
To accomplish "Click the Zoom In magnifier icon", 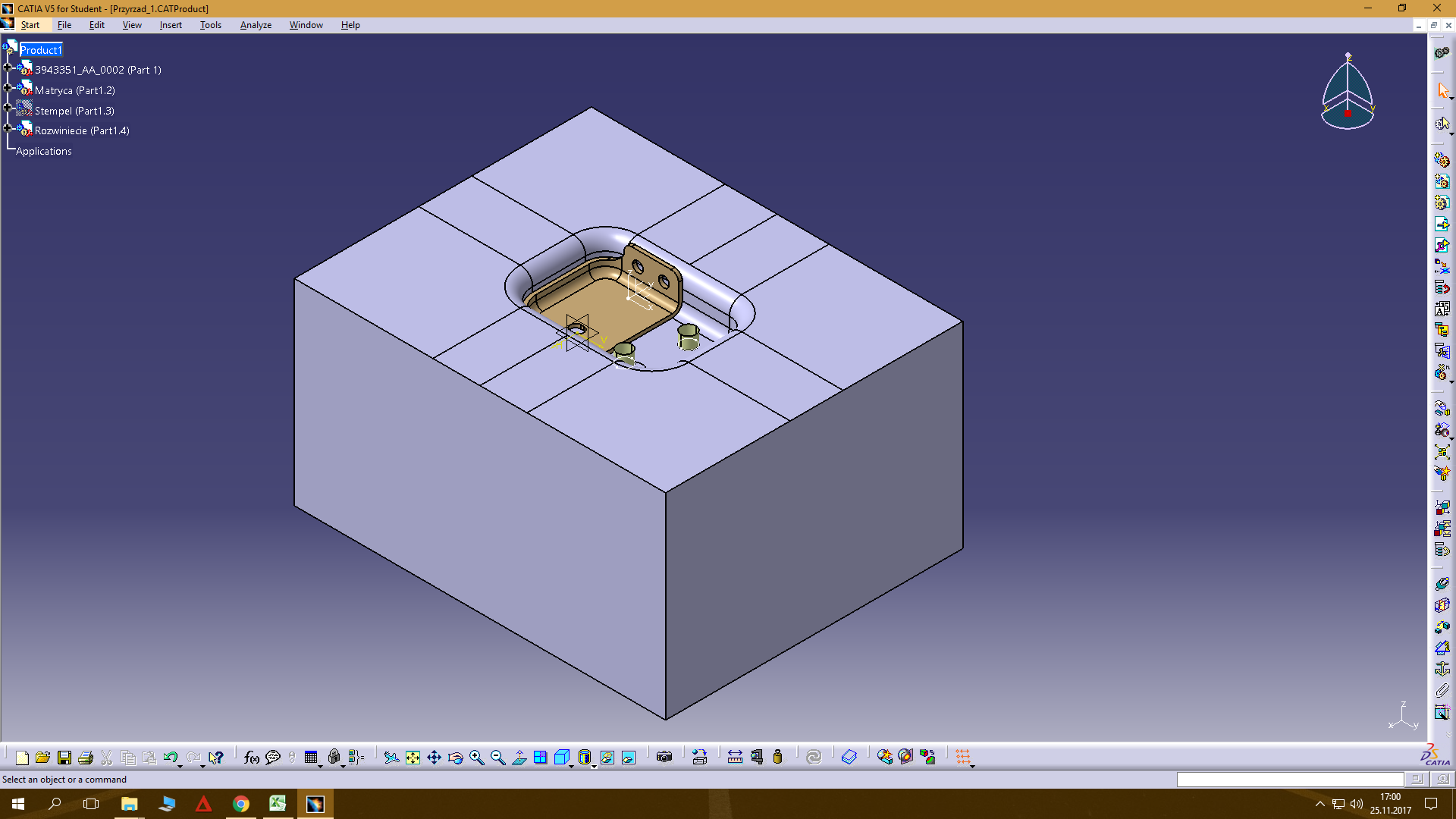I will (x=476, y=758).
